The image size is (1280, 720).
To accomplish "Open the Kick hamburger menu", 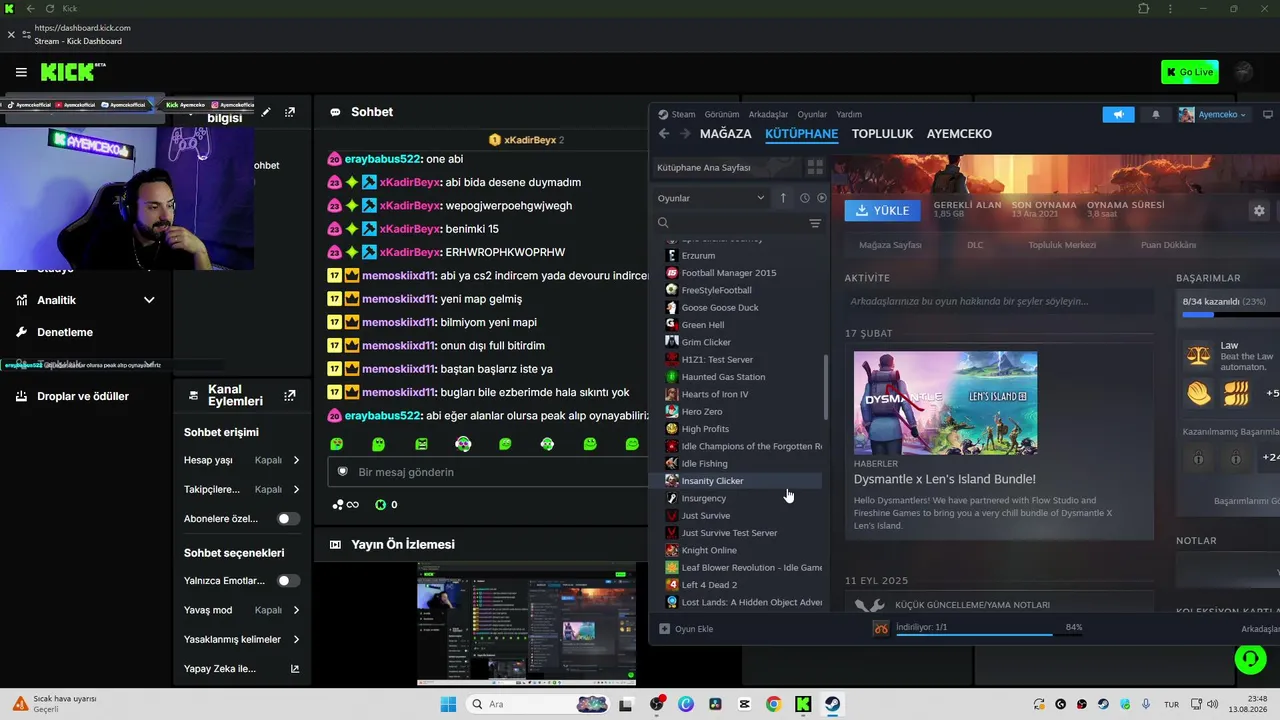I will point(21,72).
